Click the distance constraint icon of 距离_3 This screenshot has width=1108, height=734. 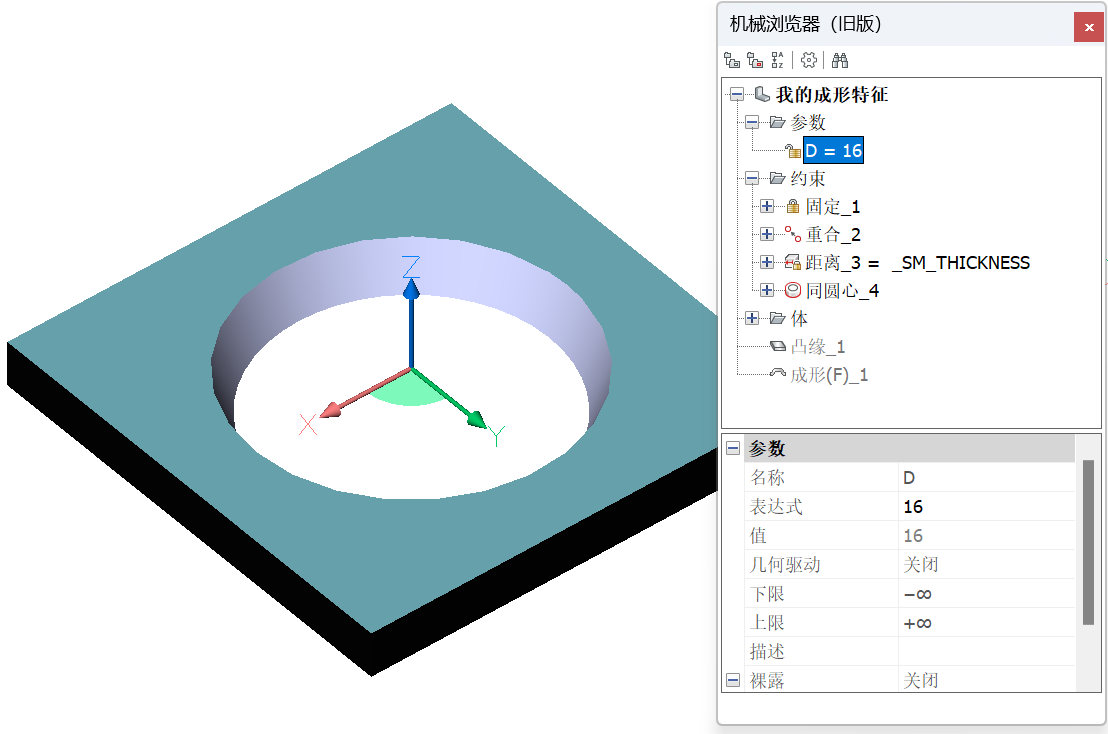[x=793, y=262]
